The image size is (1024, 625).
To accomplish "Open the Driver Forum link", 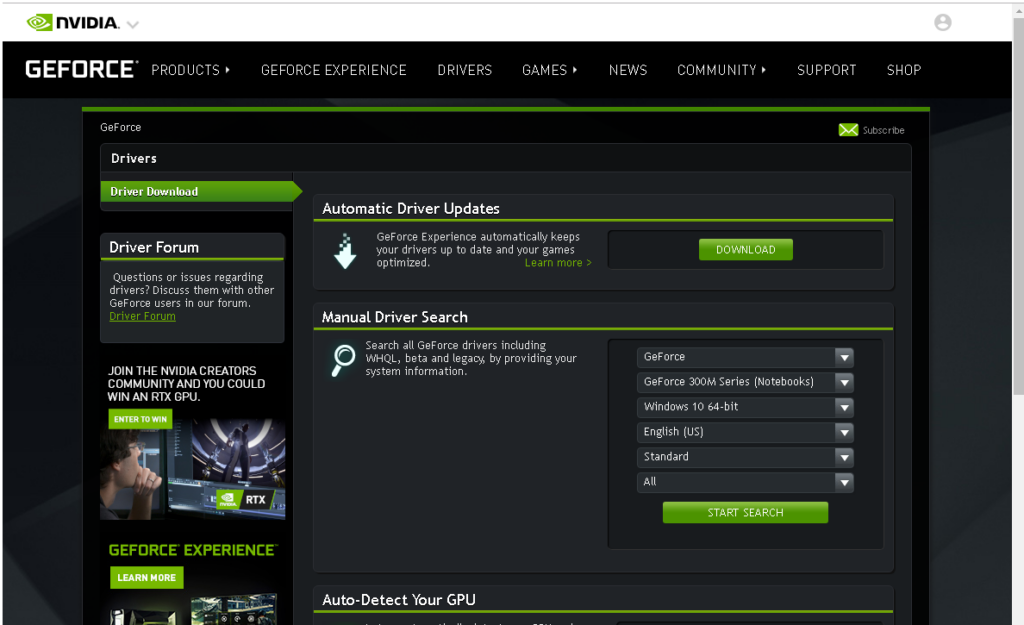I will coord(142,316).
